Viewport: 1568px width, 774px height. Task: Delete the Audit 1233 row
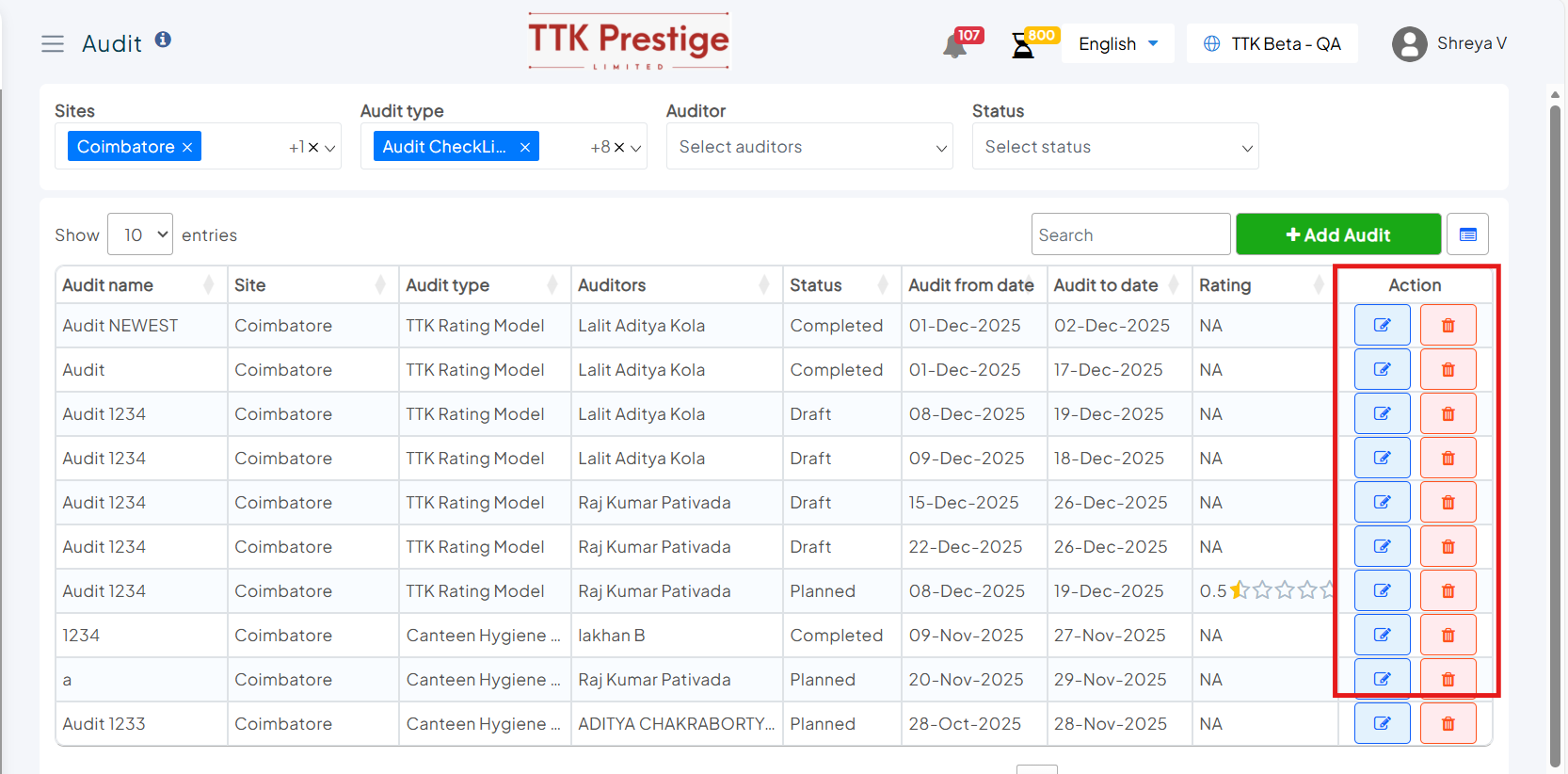(1448, 724)
